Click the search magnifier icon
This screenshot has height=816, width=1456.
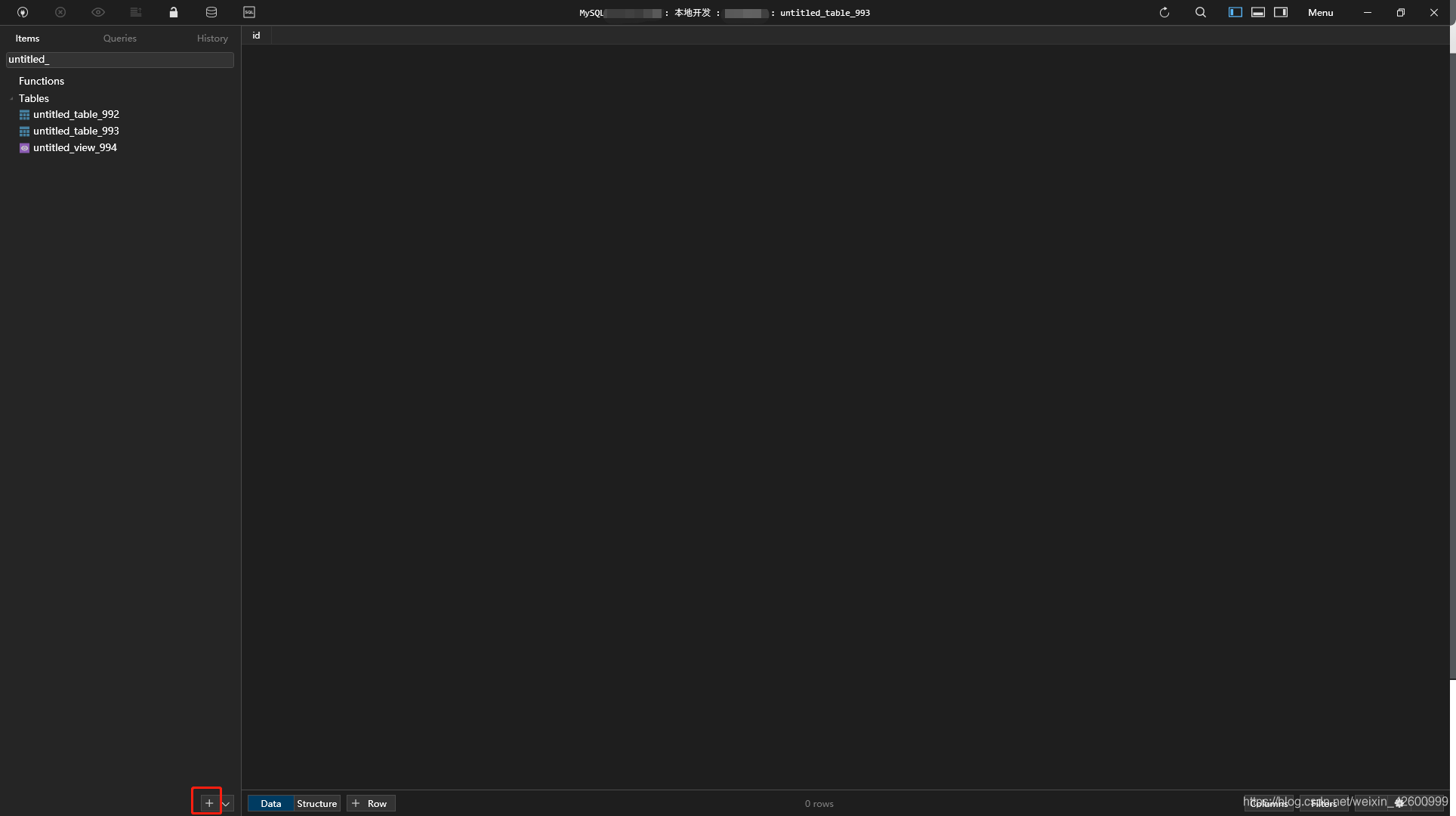tap(1201, 12)
